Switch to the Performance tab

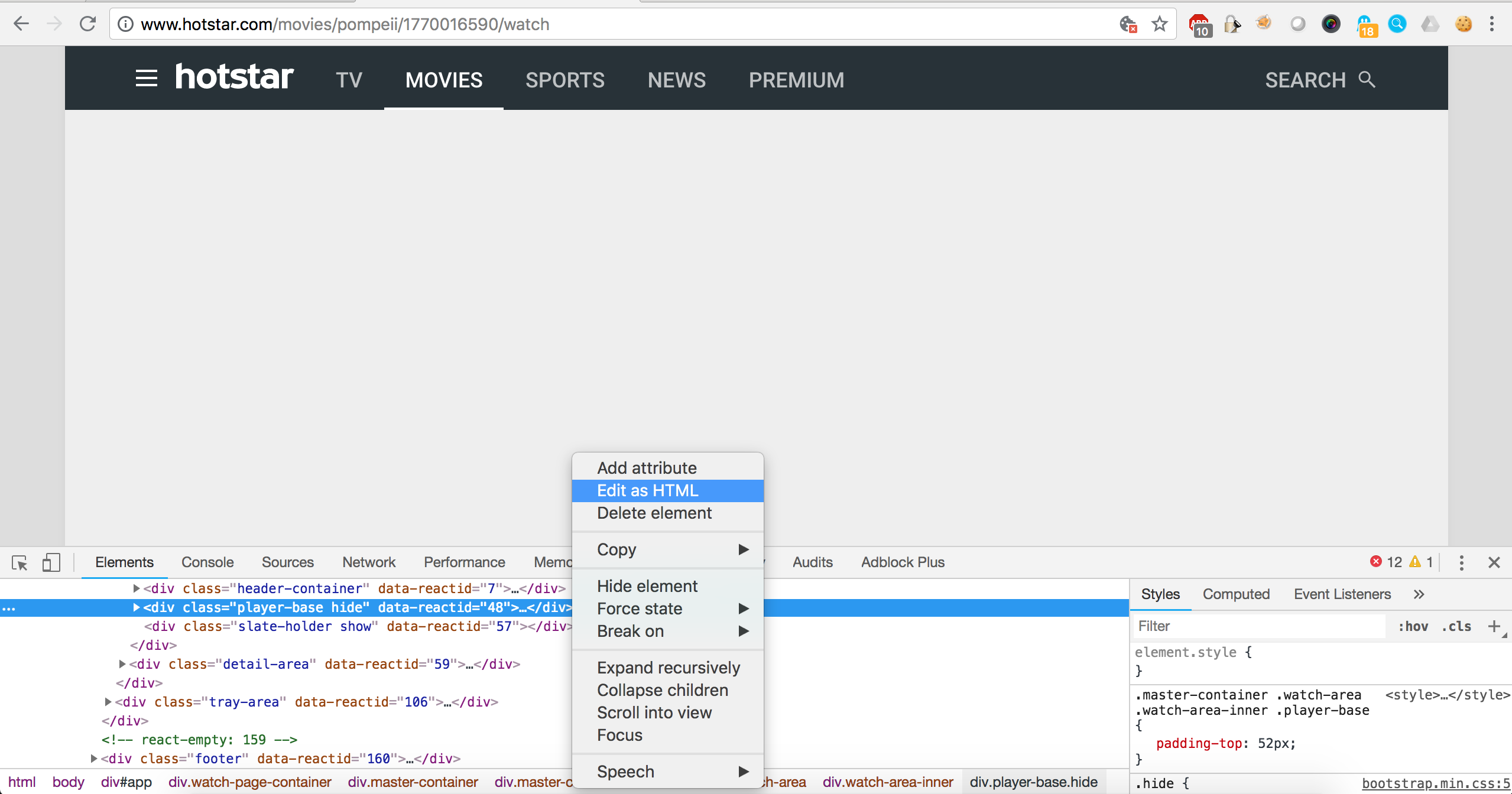(465, 562)
